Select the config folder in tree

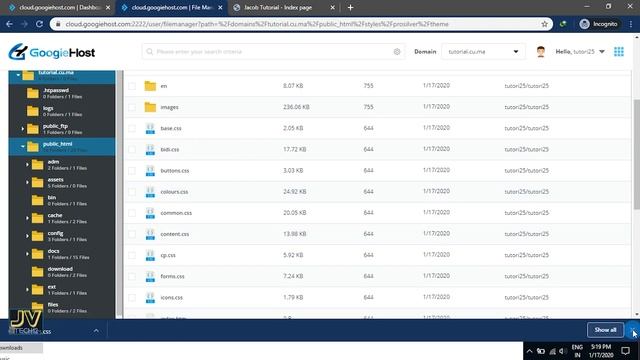[x=61, y=236]
